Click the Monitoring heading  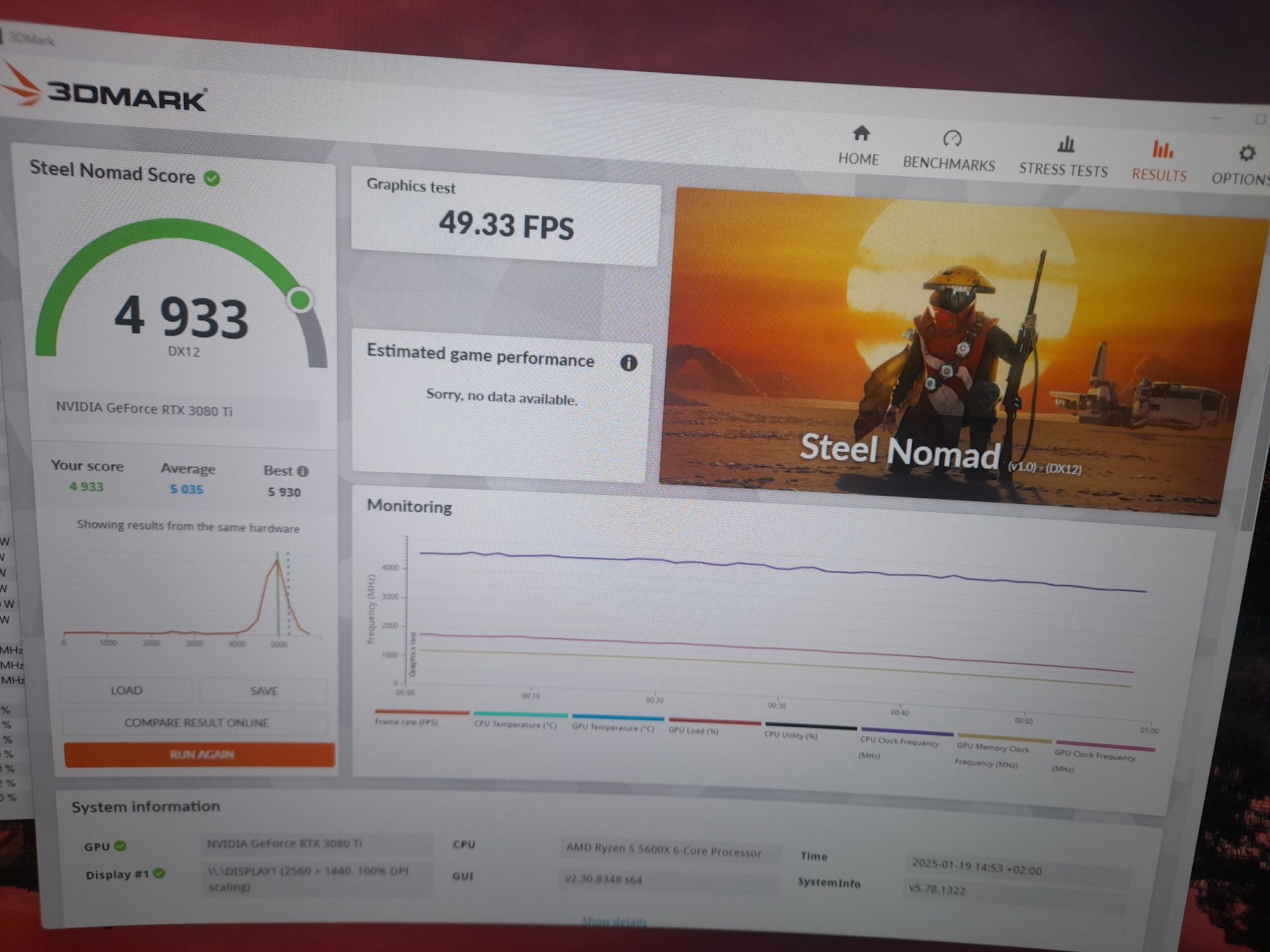pyautogui.click(x=410, y=506)
